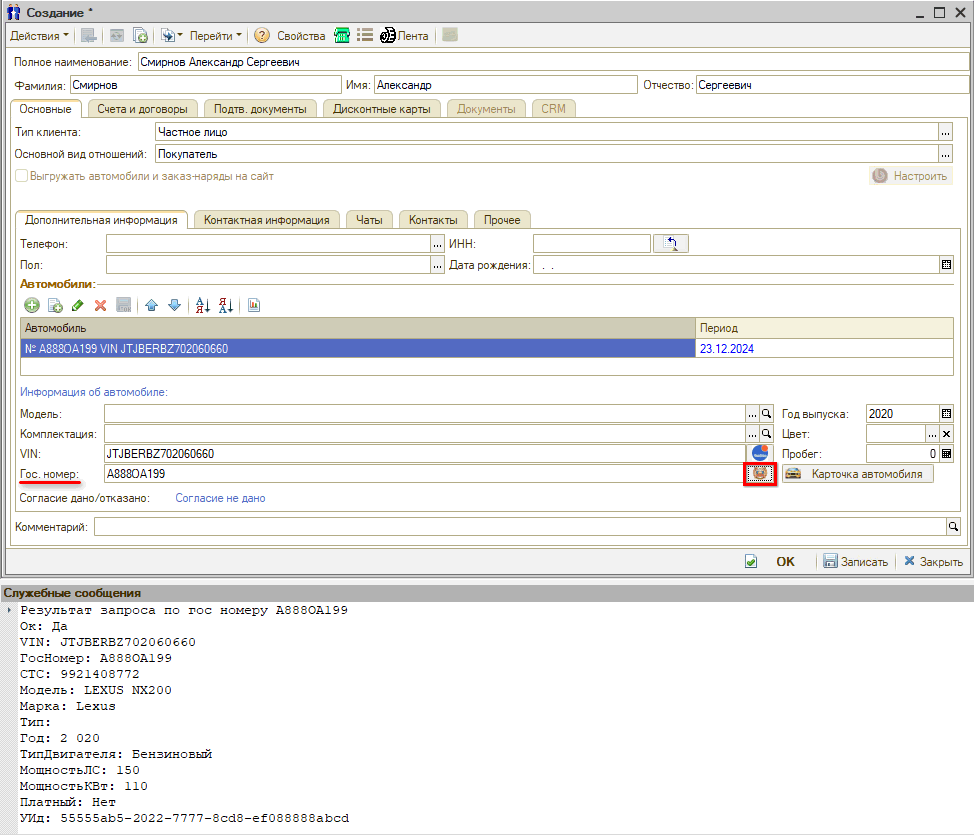The image size is (974, 835).
Task: Click the ИНН input field
Action: pyautogui.click(x=591, y=244)
